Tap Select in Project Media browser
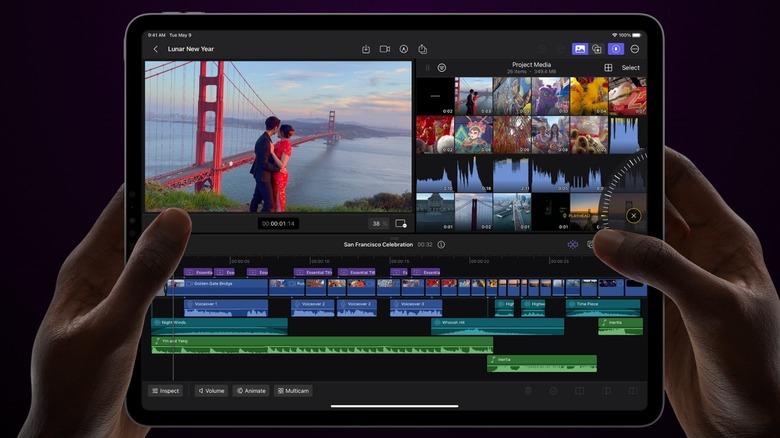Image resolution: width=780 pixels, height=438 pixels. click(631, 68)
